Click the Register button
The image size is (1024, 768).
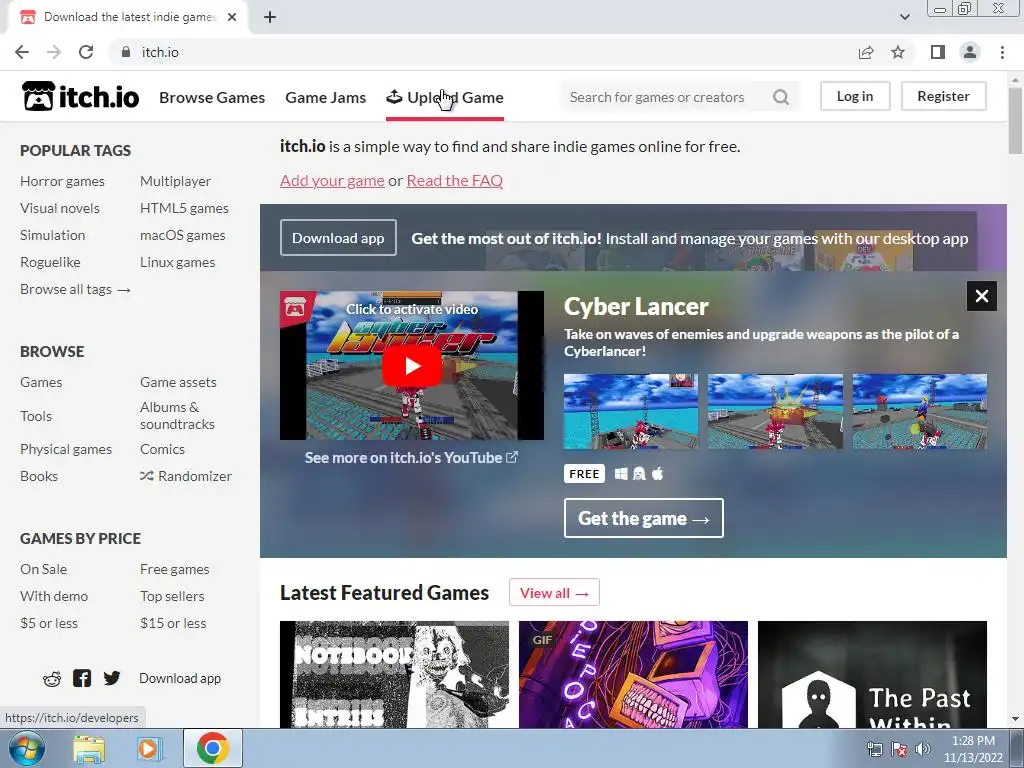click(x=943, y=96)
